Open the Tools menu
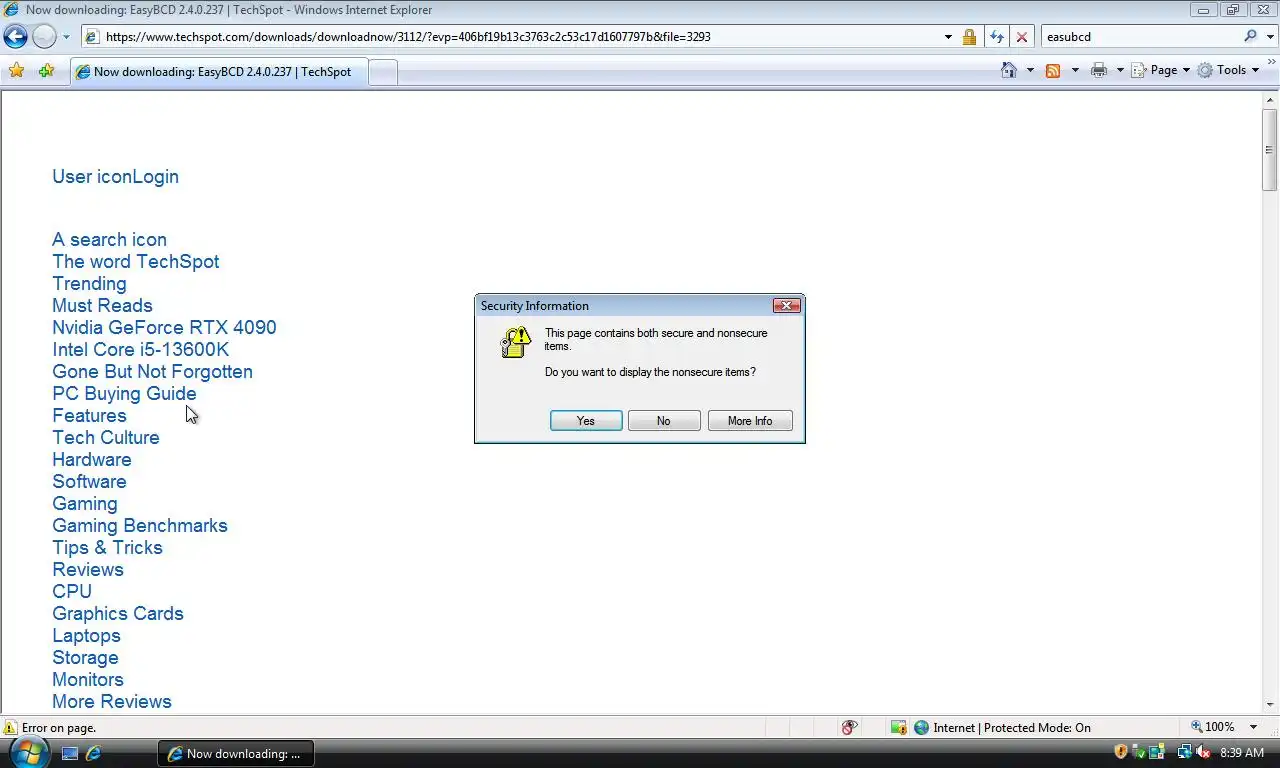 tap(1229, 70)
